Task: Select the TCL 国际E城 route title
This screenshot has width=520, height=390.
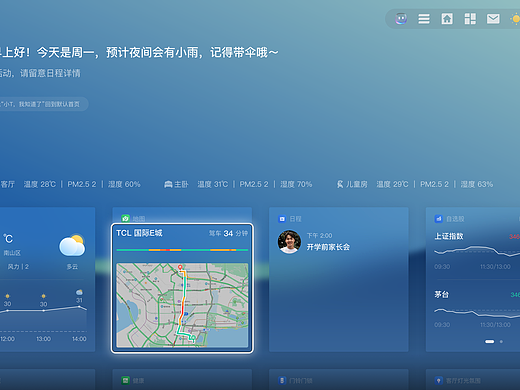Action: coord(139,233)
